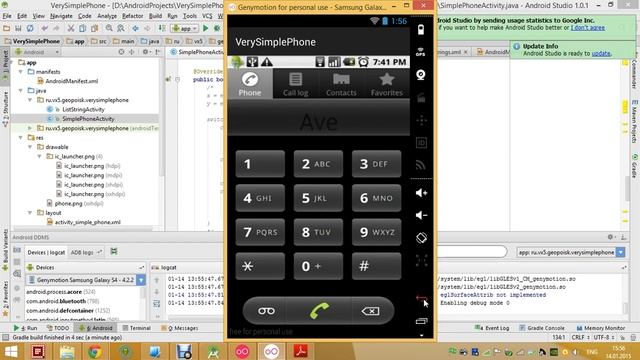Click the 'I don't agree' link
The image size is (640, 360).
pyautogui.click(x=588, y=28)
